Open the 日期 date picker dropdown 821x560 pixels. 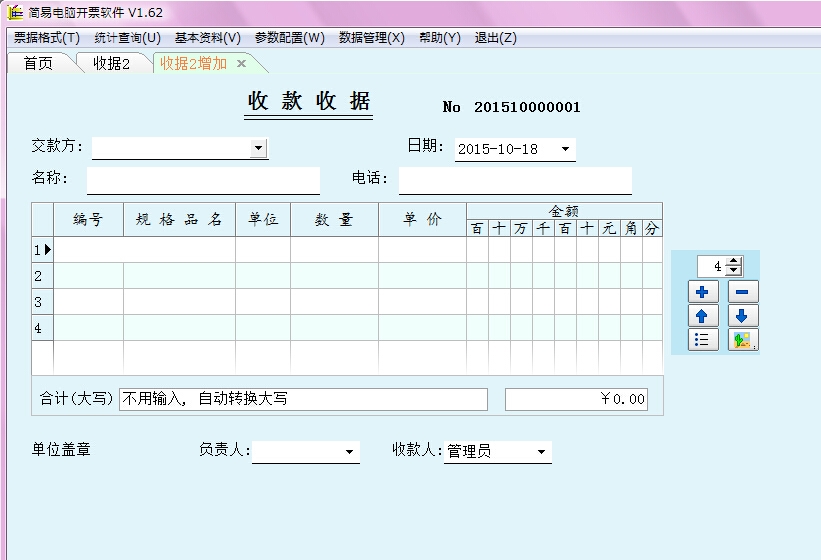pos(566,149)
